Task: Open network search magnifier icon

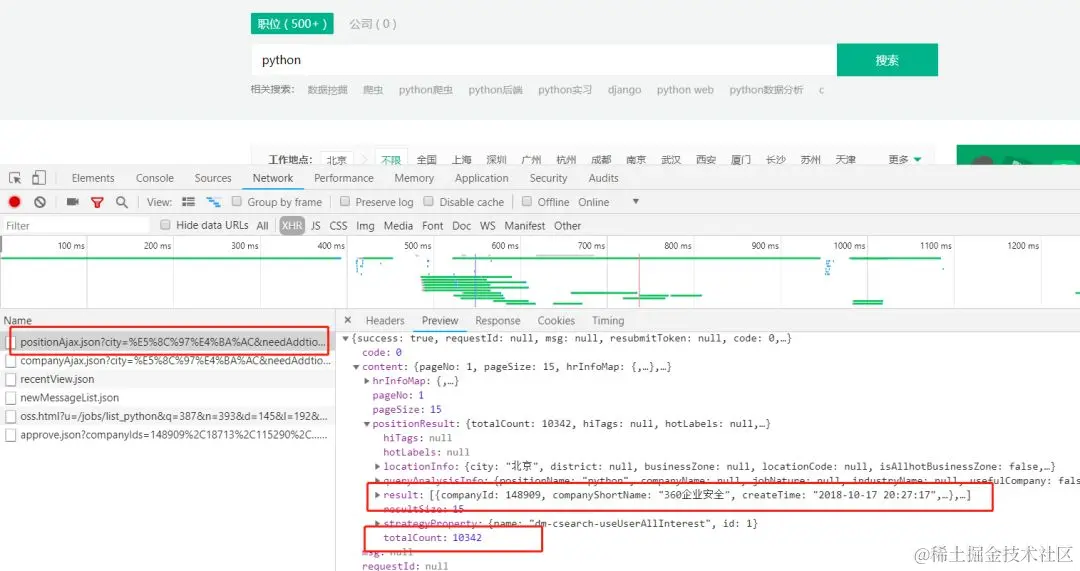Action: tap(122, 202)
